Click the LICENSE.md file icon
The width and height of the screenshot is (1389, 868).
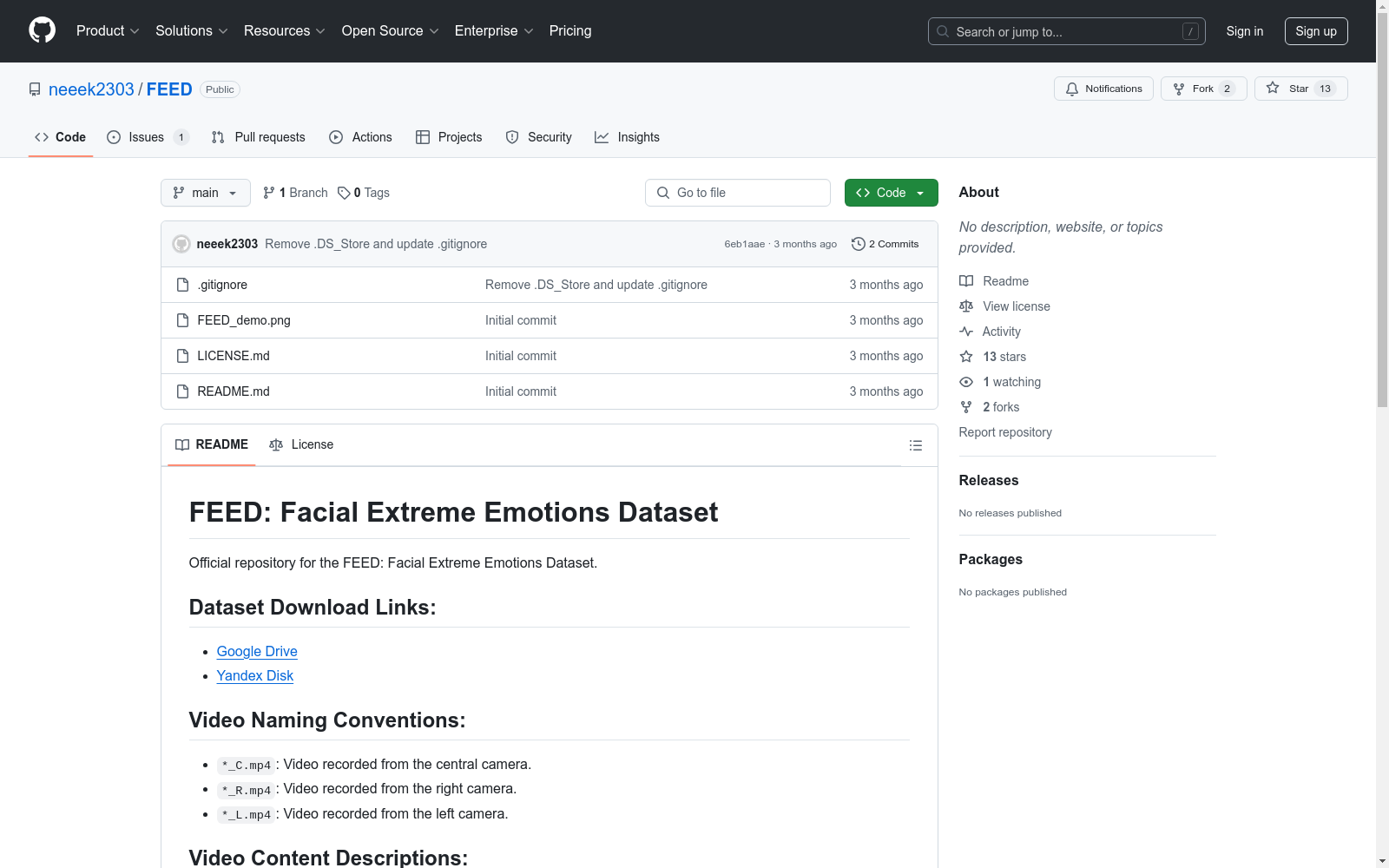click(x=182, y=356)
